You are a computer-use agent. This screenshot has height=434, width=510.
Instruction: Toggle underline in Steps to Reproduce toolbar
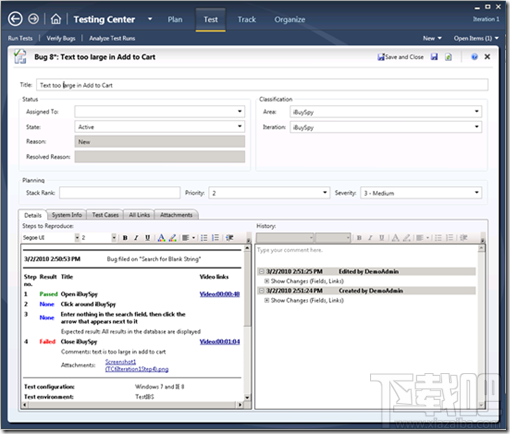coord(147,238)
